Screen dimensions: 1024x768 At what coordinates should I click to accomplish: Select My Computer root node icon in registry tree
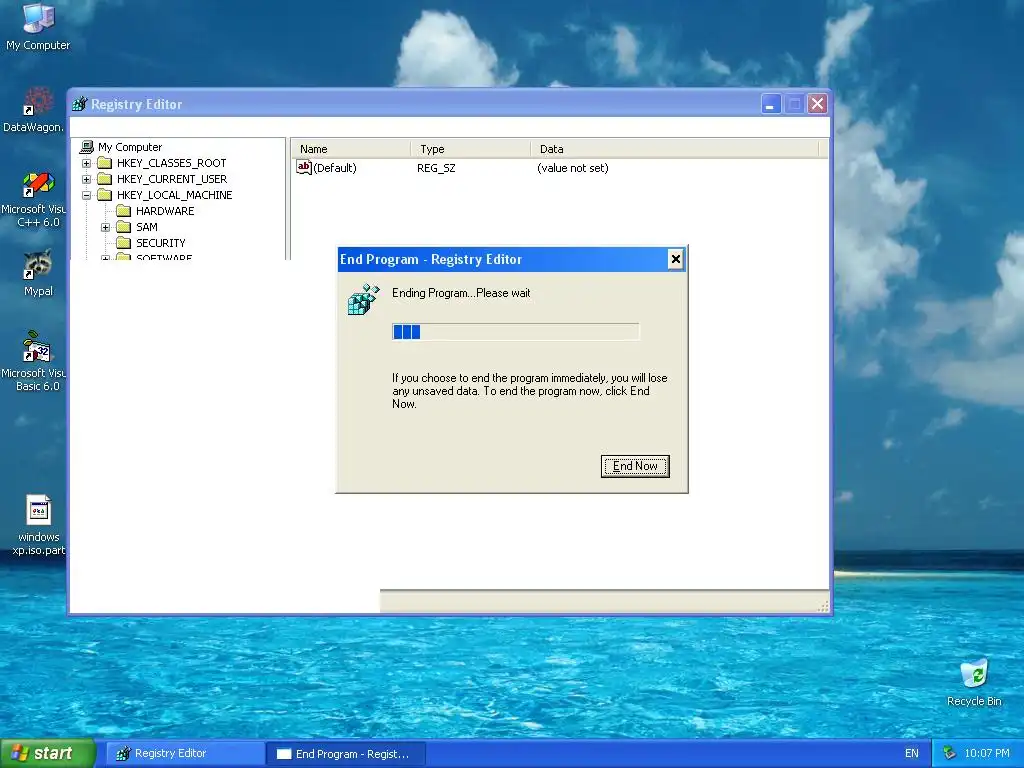86,147
